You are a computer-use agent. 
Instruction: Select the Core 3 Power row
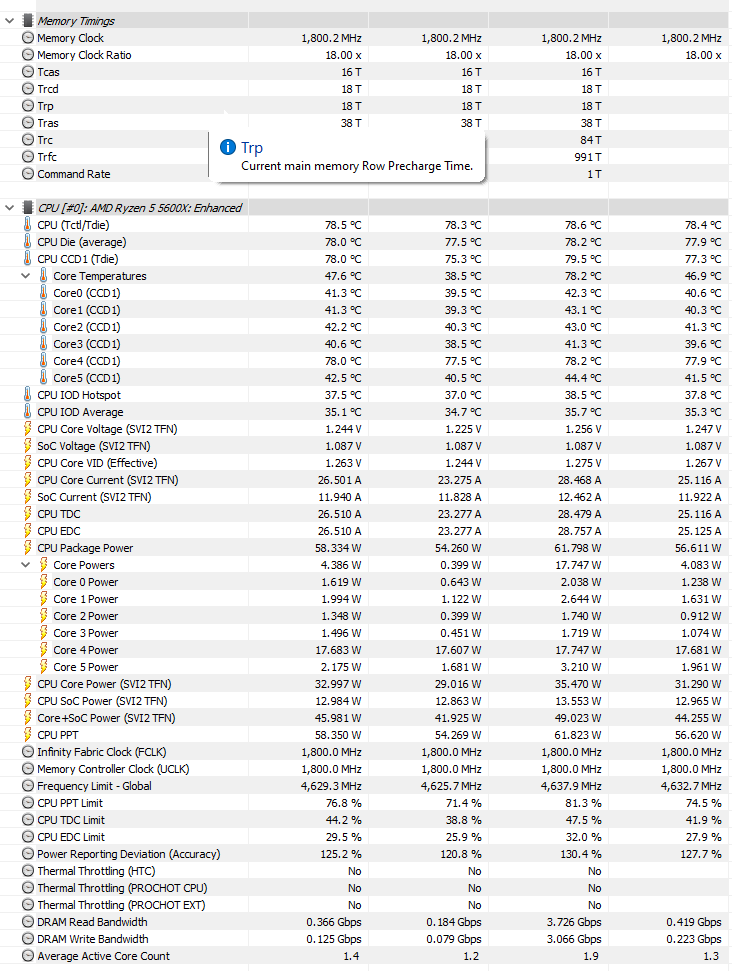pyautogui.click(x=366, y=633)
